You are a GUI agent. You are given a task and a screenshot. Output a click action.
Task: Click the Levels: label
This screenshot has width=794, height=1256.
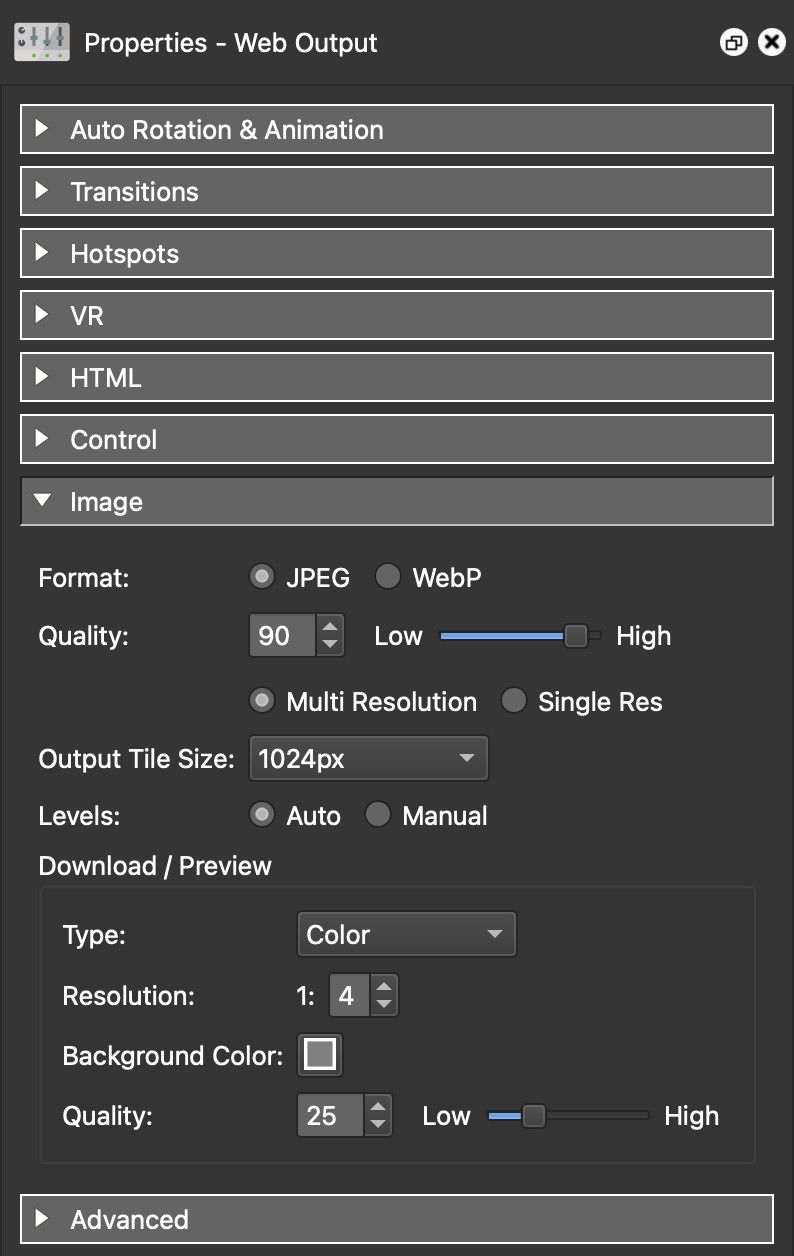pyautogui.click(x=79, y=815)
